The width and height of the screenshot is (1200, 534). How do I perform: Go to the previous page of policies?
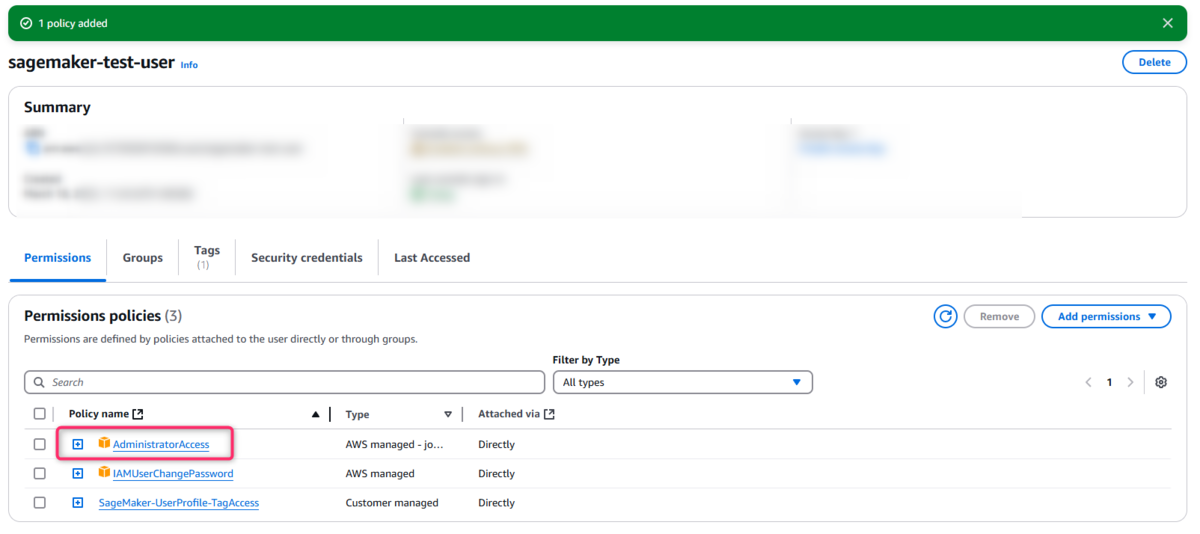(1088, 382)
